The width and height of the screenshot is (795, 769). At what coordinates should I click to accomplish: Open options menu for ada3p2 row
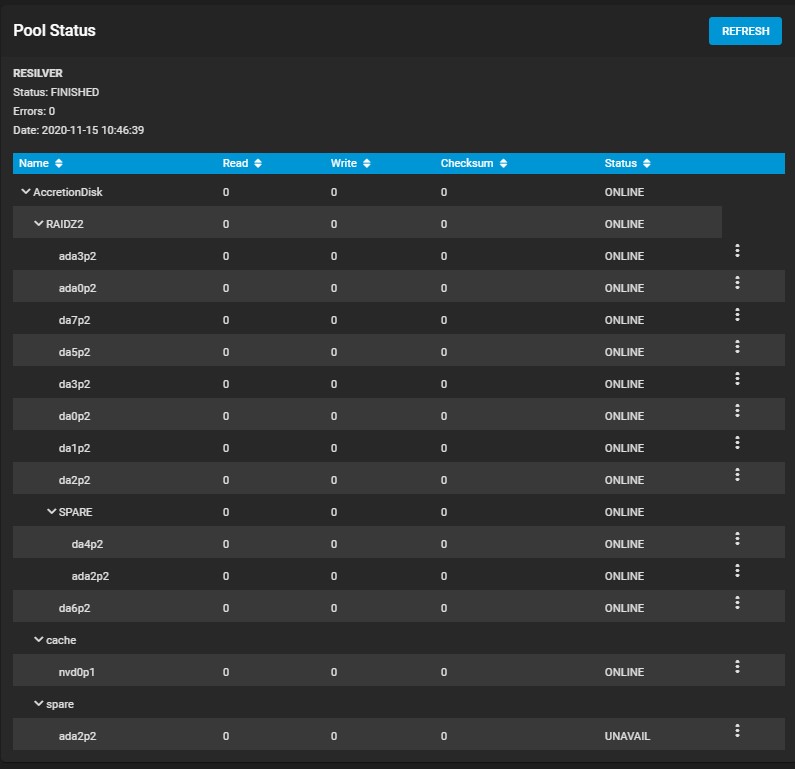(x=737, y=250)
